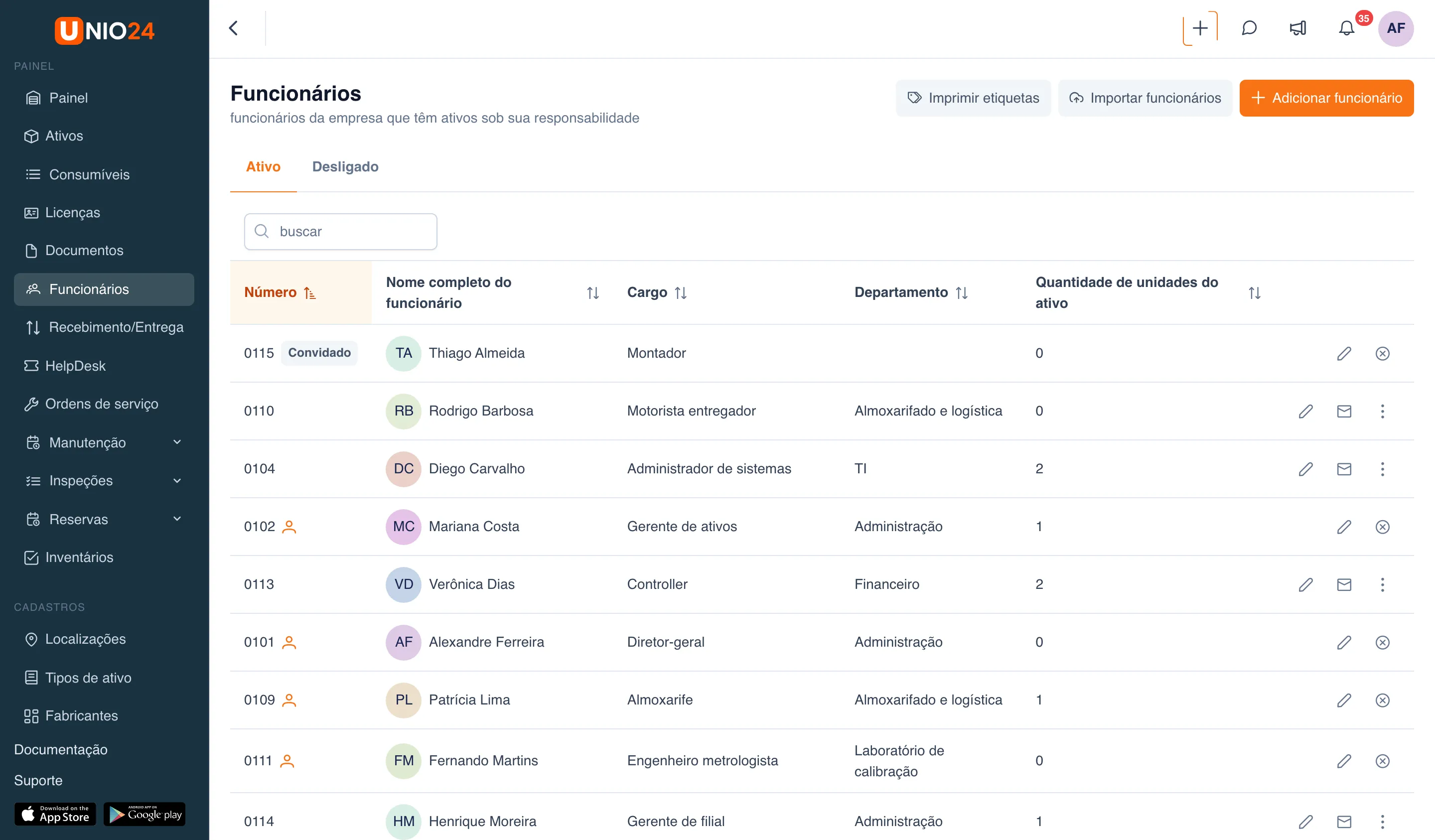Expand the Manutenção sidebar menu

tap(104, 442)
